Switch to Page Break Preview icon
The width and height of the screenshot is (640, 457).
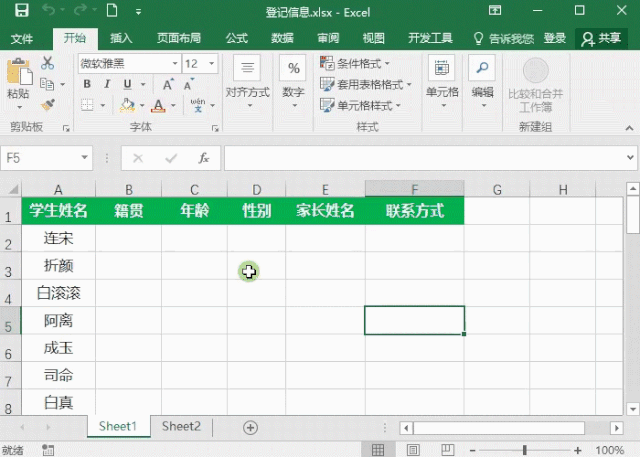click(447, 450)
